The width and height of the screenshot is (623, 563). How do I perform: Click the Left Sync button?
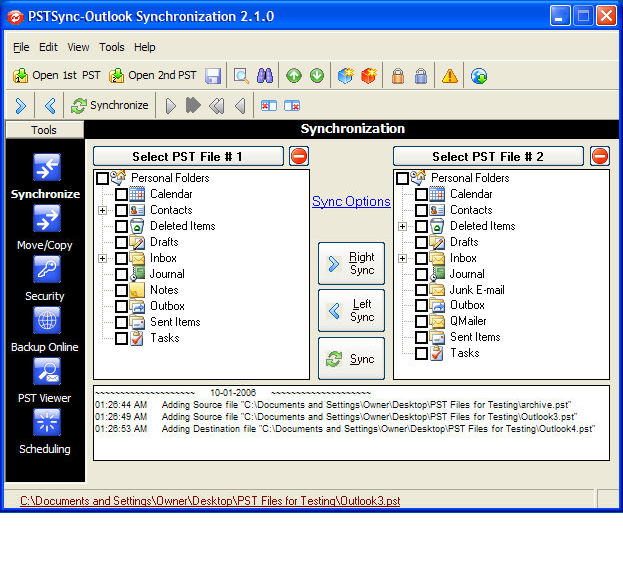point(351,310)
